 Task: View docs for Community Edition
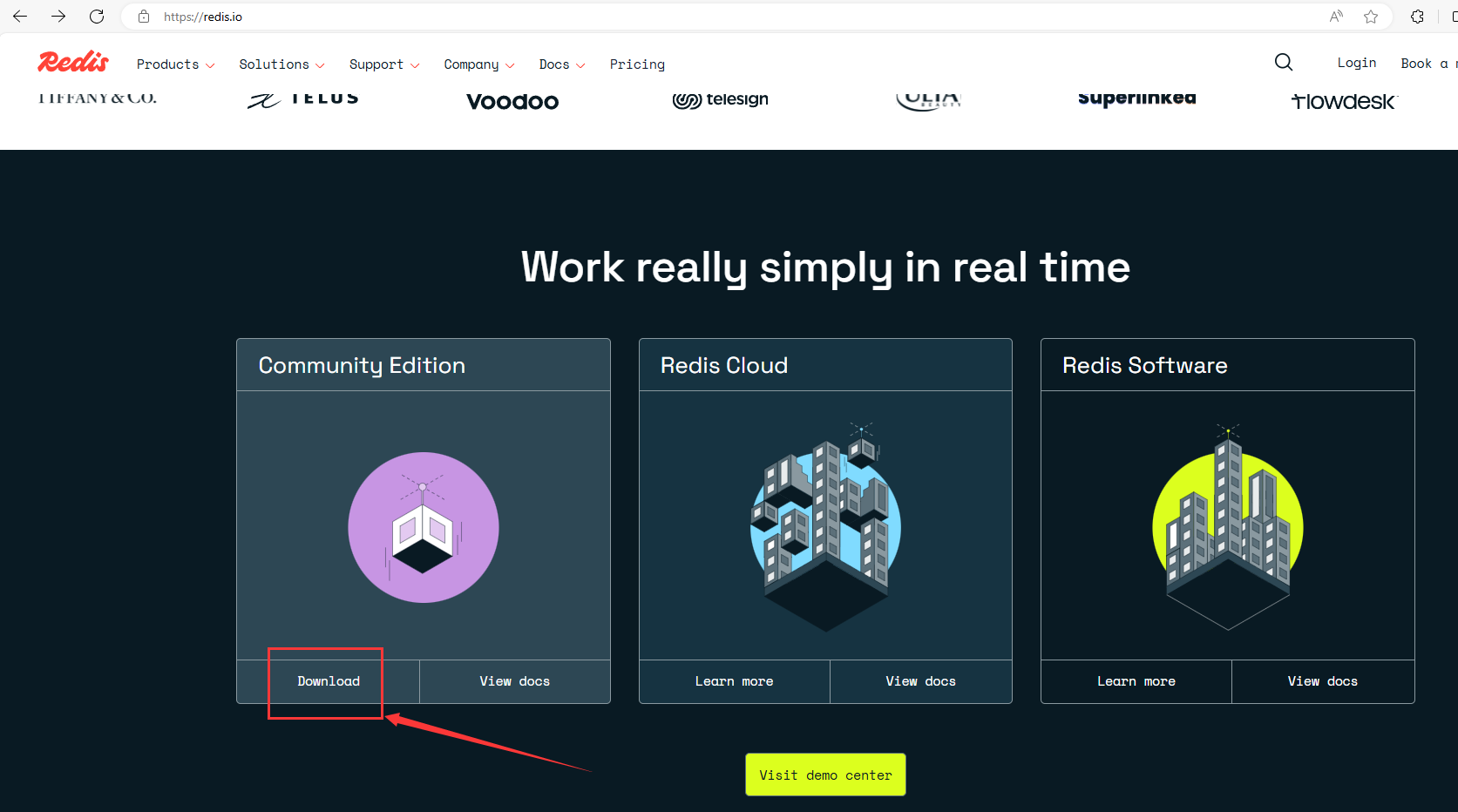515,681
